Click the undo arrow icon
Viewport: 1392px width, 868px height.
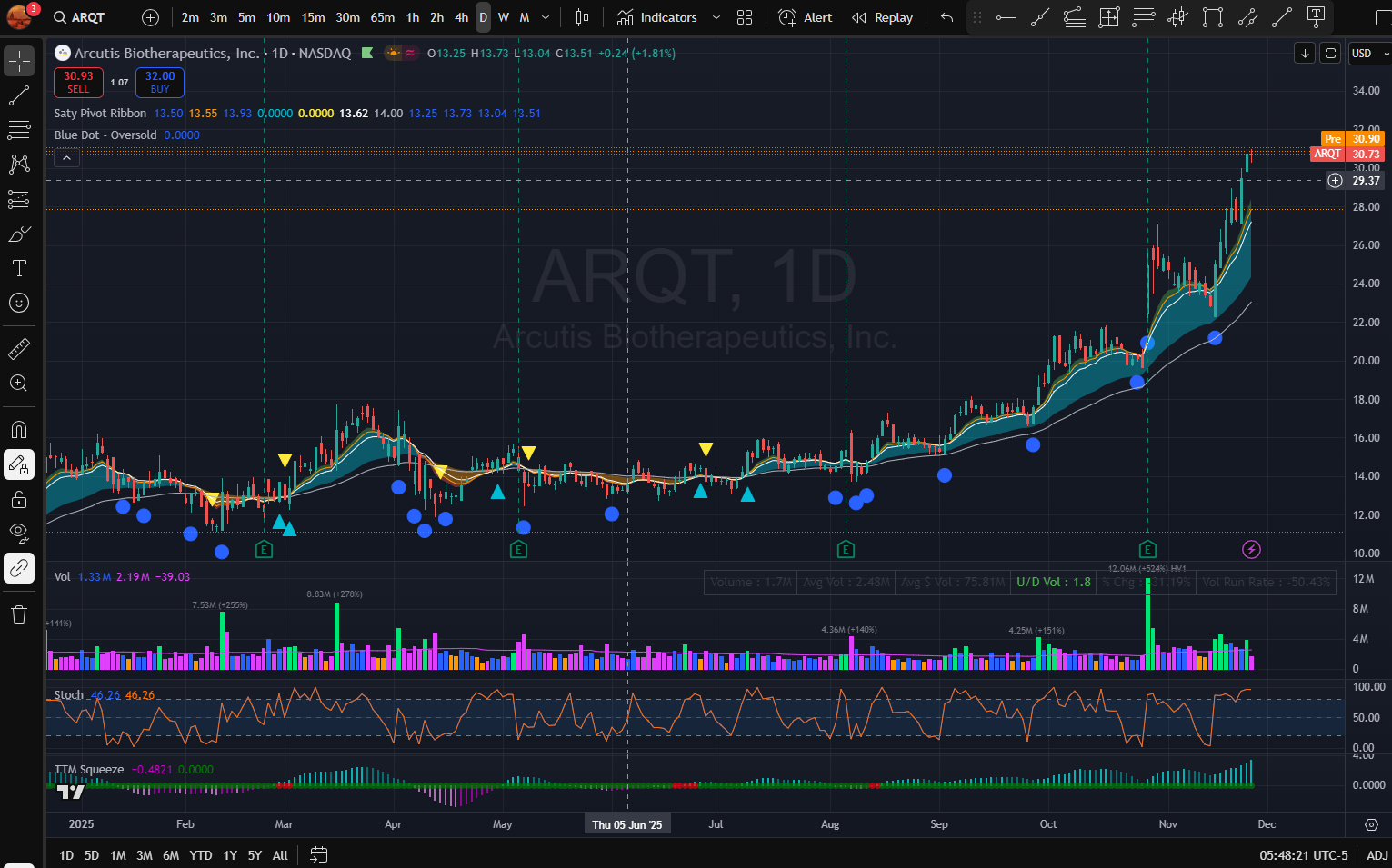(946, 17)
